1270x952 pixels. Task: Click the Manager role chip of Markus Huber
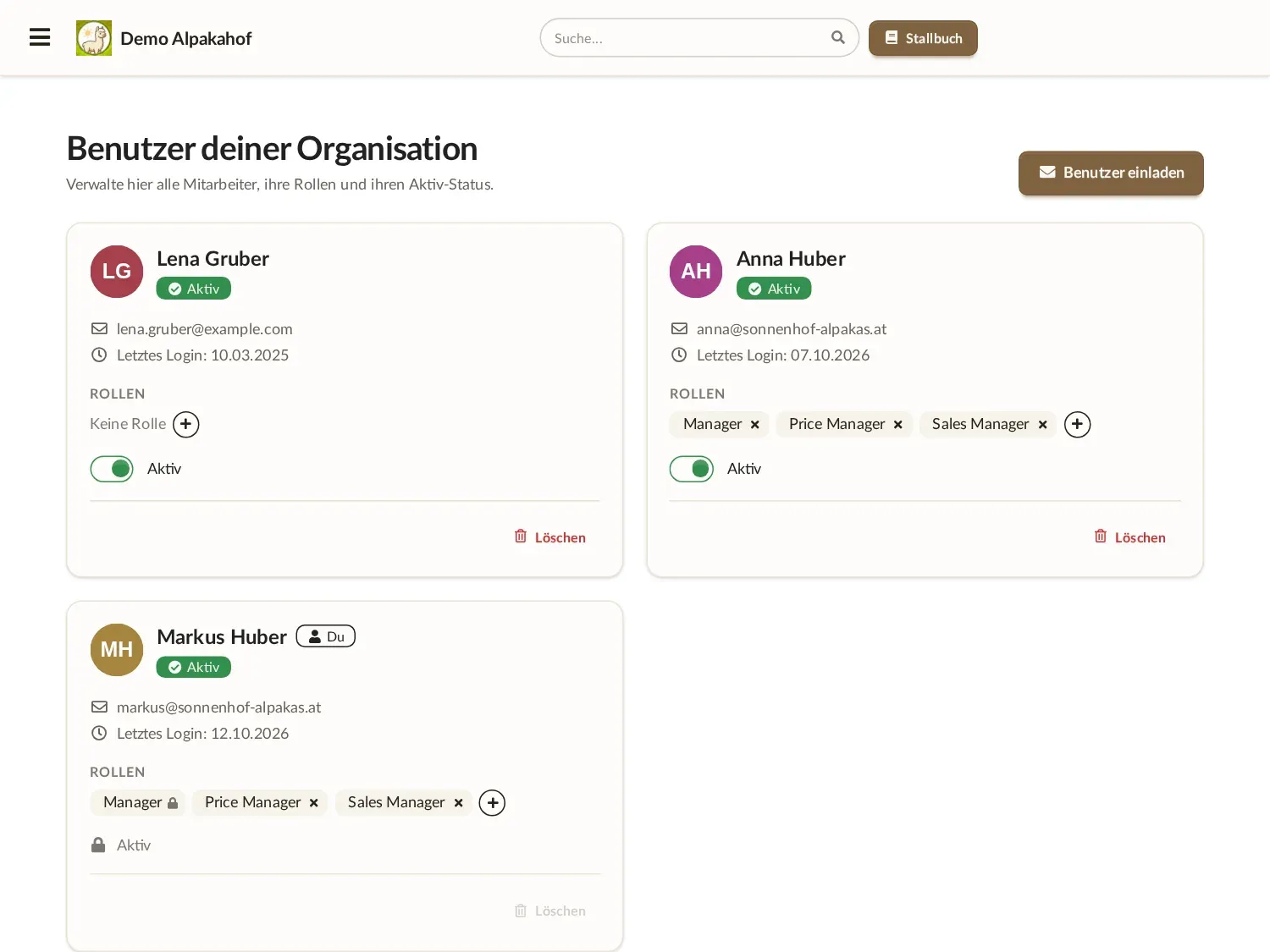(x=138, y=802)
